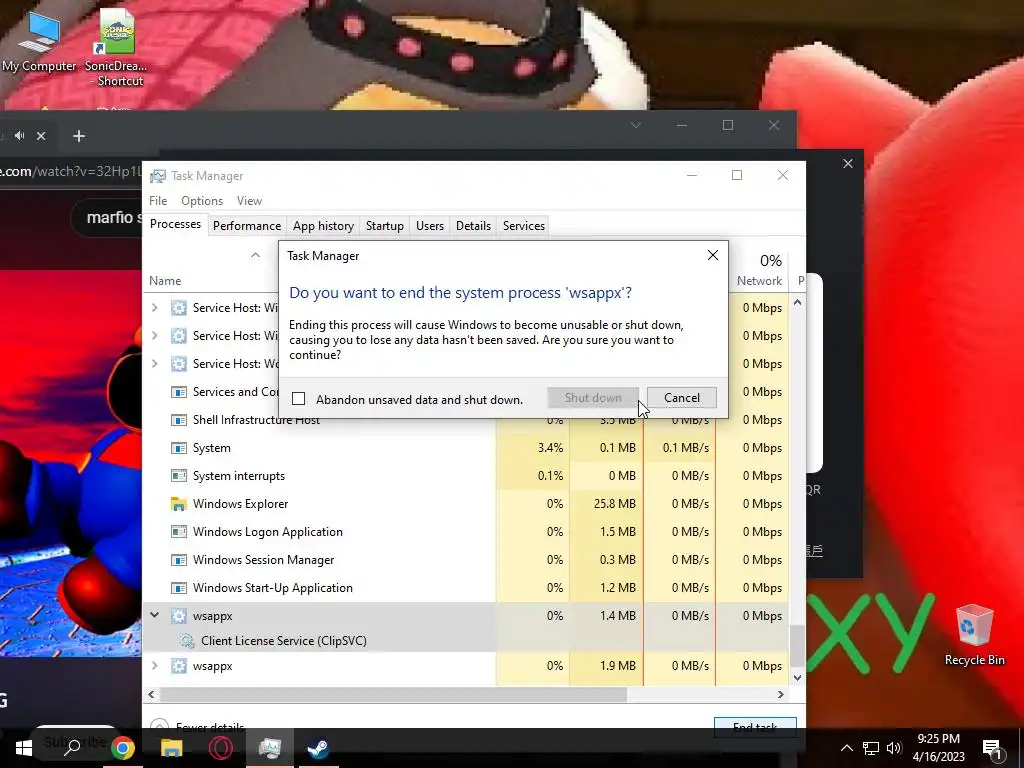Open Google Chrome from the taskbar

(x=122, y=748)
